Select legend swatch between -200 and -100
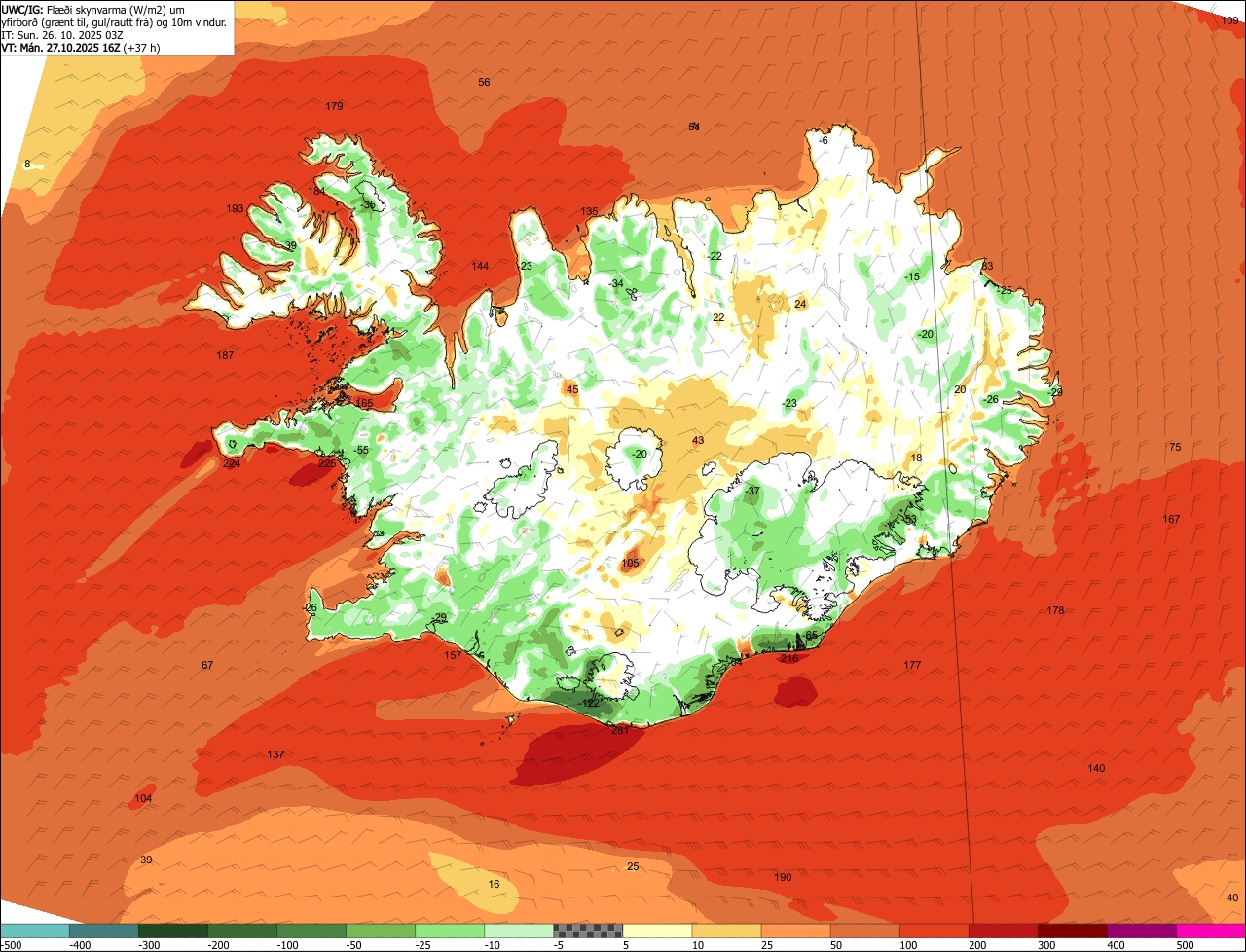 (241, 931)
